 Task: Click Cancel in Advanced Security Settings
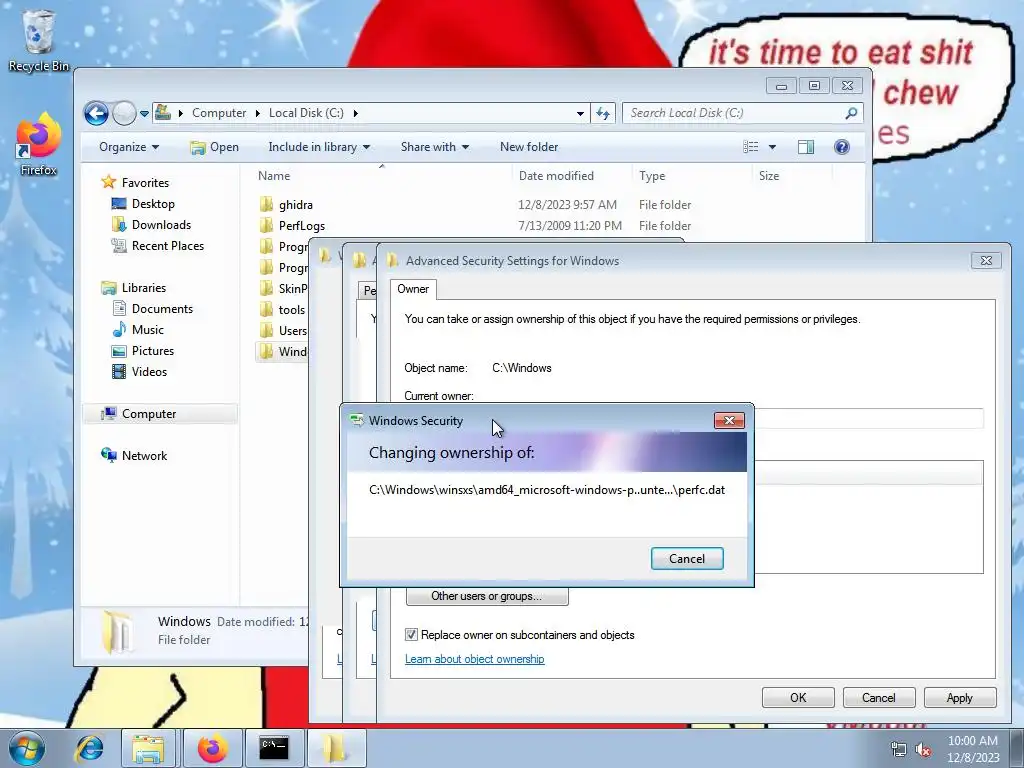coord(878,697)
